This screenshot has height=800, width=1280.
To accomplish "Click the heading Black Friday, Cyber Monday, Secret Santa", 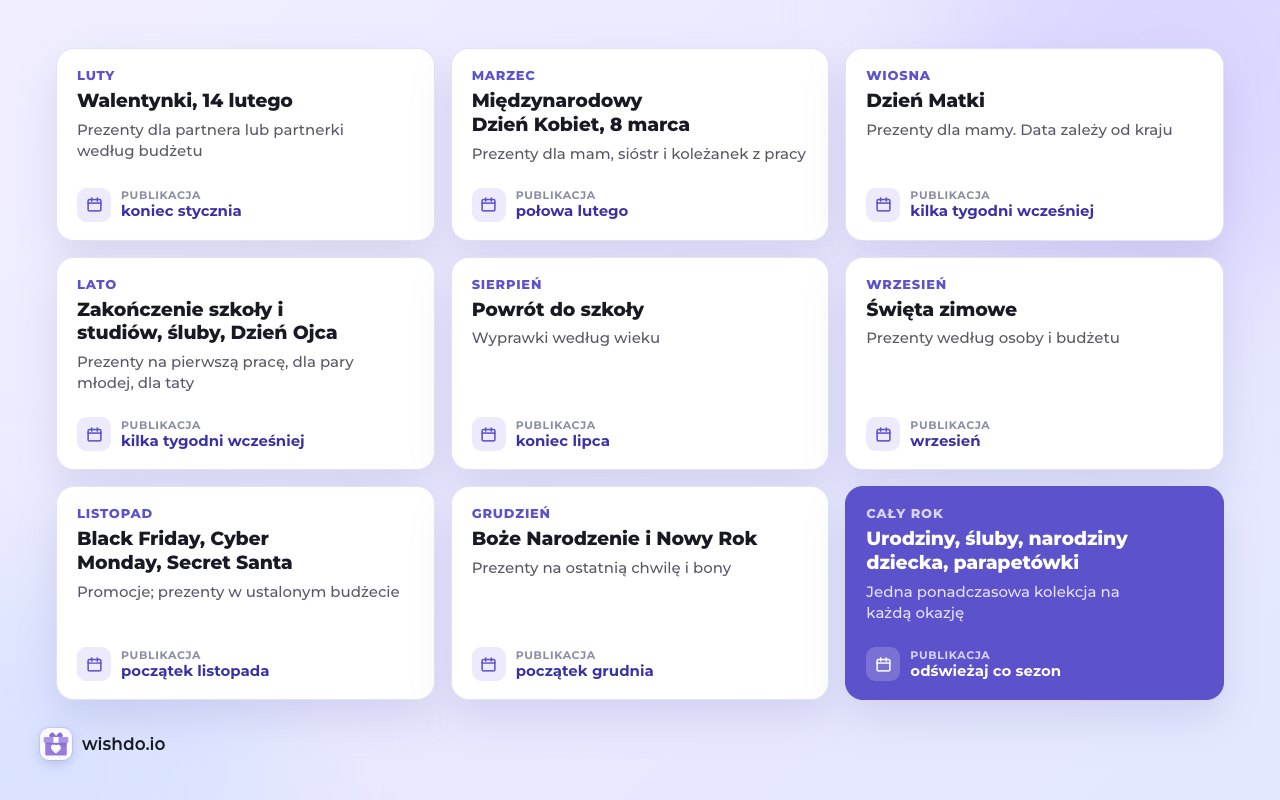I will click(x=185, y=550).
